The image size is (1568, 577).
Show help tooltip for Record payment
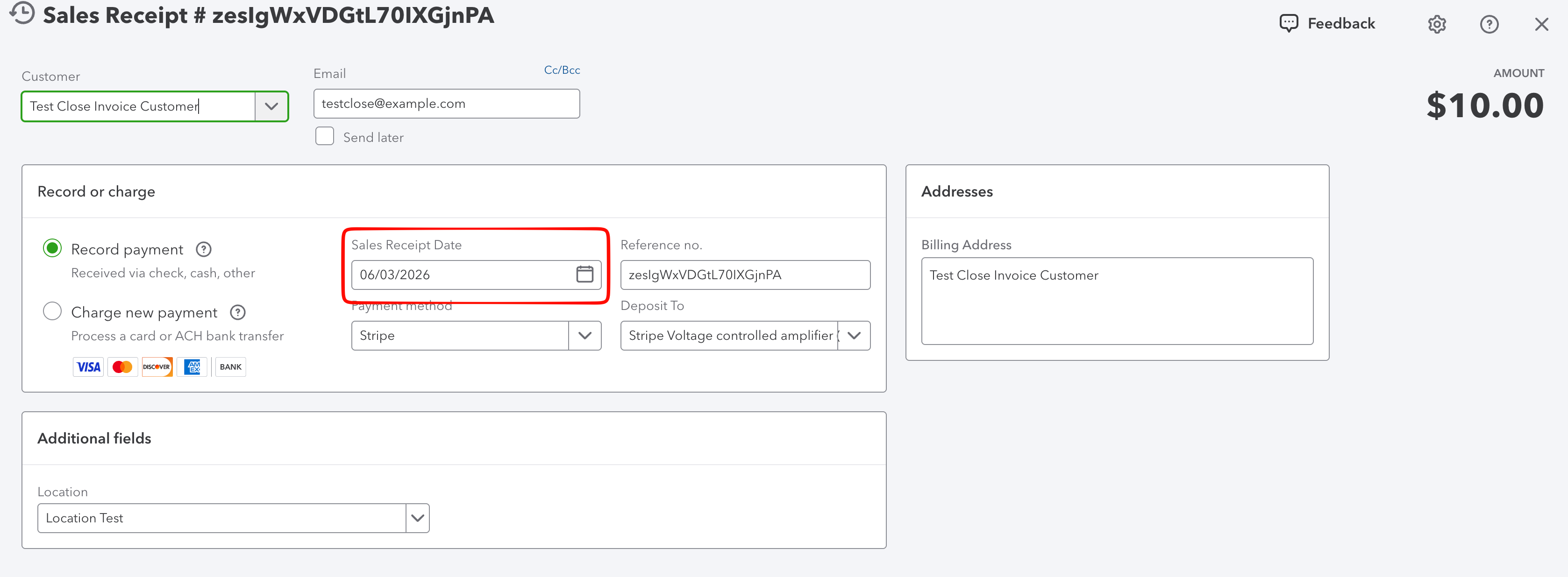[x=204, y=249]
